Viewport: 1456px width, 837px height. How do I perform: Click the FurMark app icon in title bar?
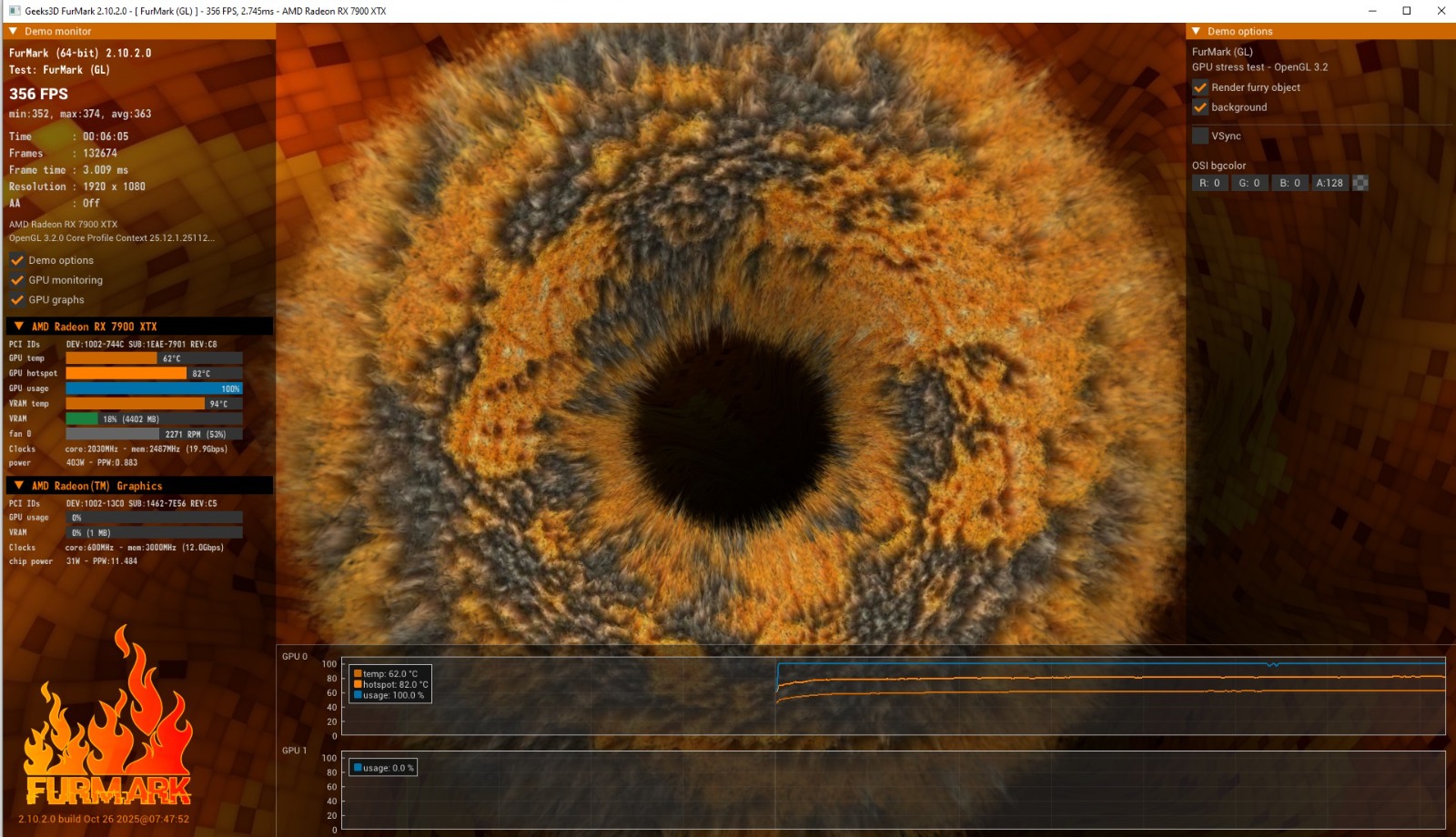14,11
